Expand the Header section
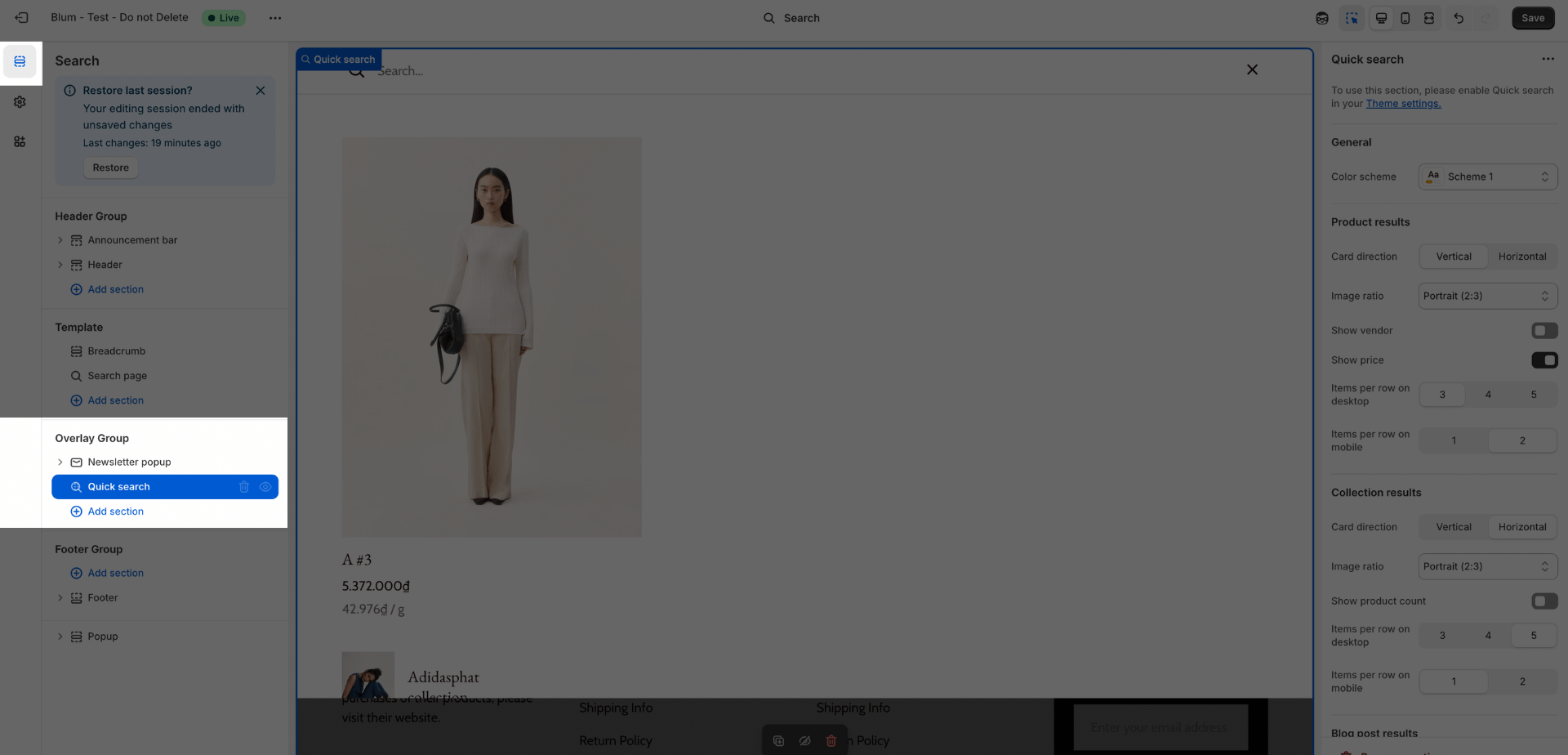 (60, 264)
